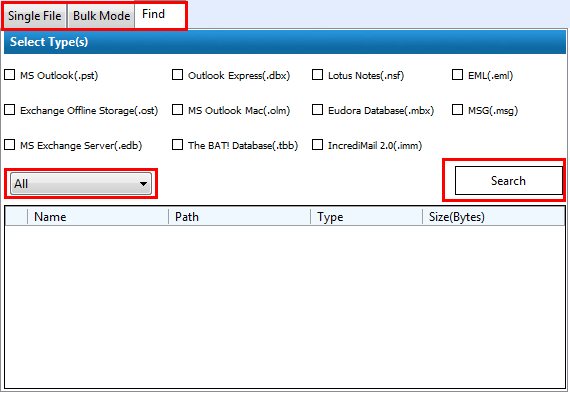Tick the MS Exchange Server(.edb) checkbox
The width and height of the screenshot is (570, 393).
click(9, 145)
